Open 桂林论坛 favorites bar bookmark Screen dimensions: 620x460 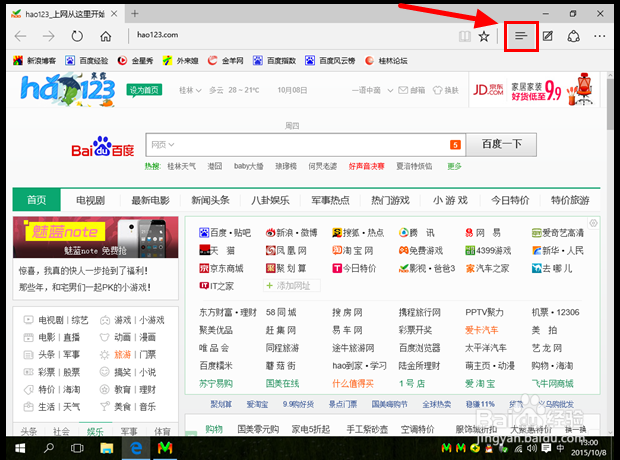pyautogui.click(x=386, y=61)
